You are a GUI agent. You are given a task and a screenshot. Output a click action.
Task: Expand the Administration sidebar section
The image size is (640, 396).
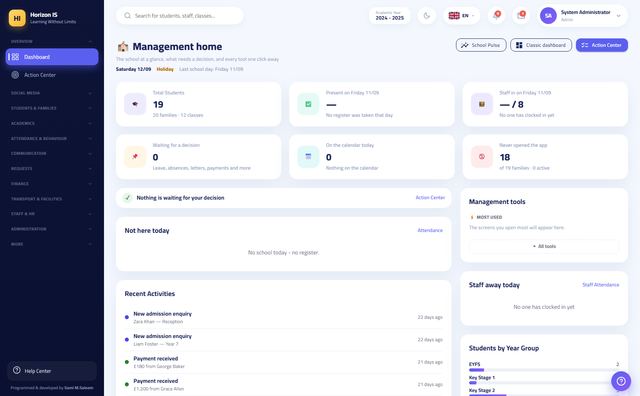tap(52, 229)
